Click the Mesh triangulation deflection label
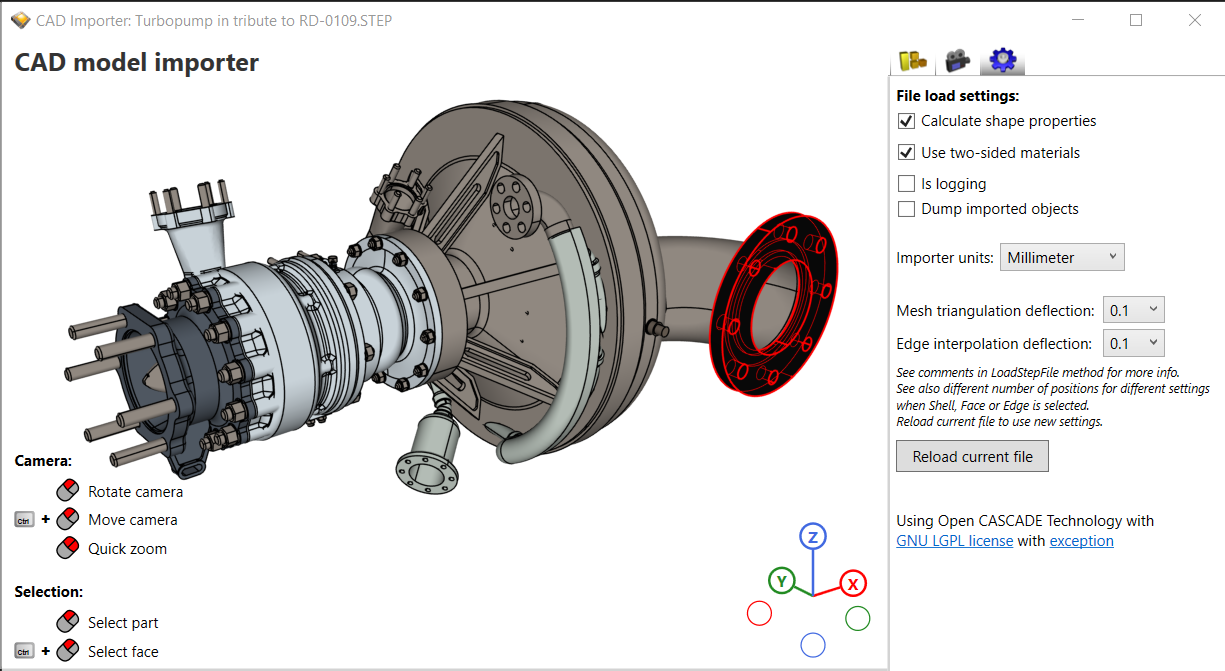1225x671 pixels. 996,311
